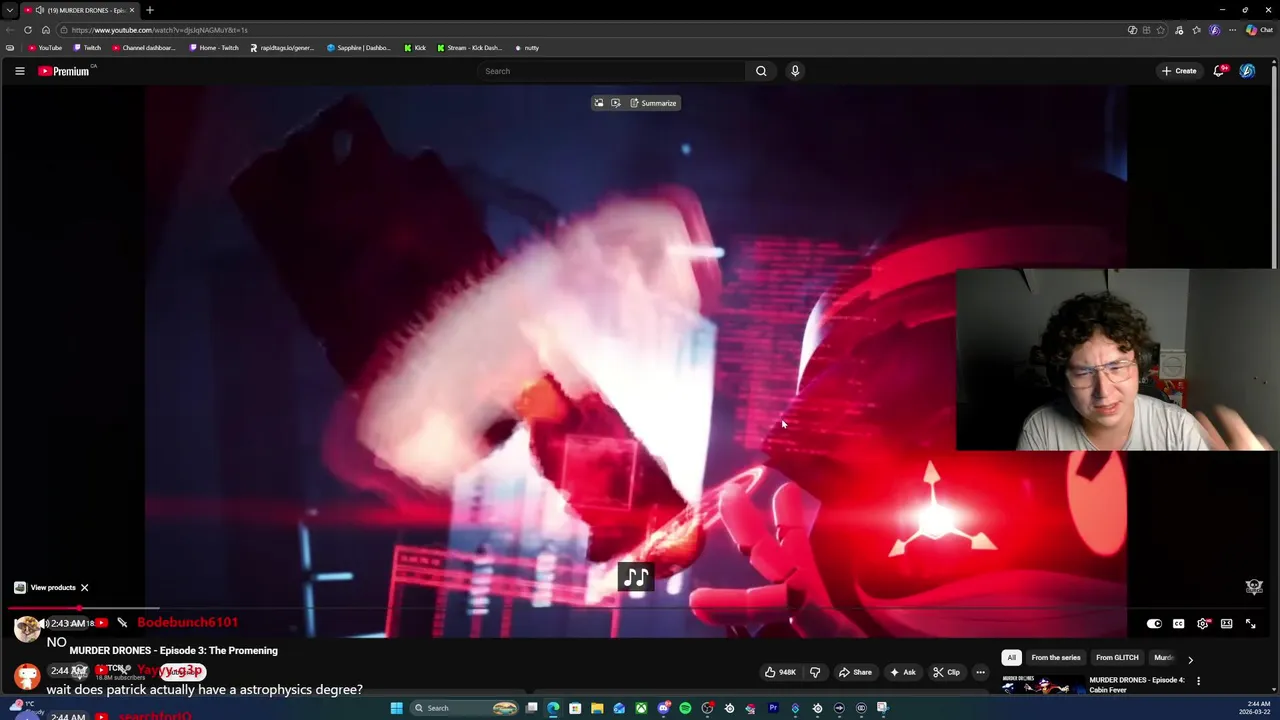Open the nutty bookmark
This screenshot has width=1280, height=720.
527,48
